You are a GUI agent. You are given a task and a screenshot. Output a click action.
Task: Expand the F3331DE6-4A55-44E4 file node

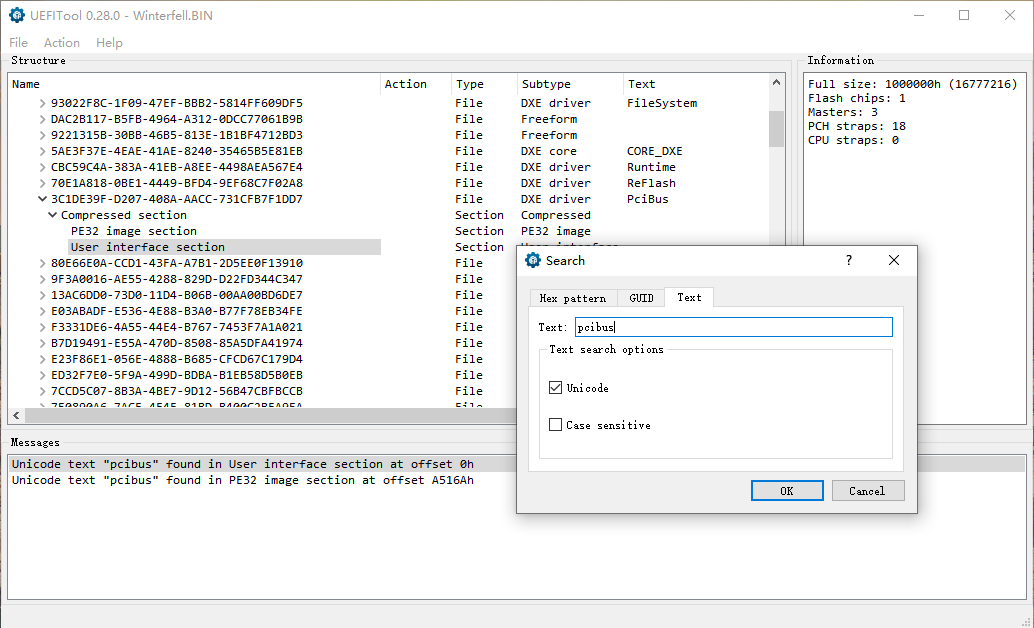42,327
